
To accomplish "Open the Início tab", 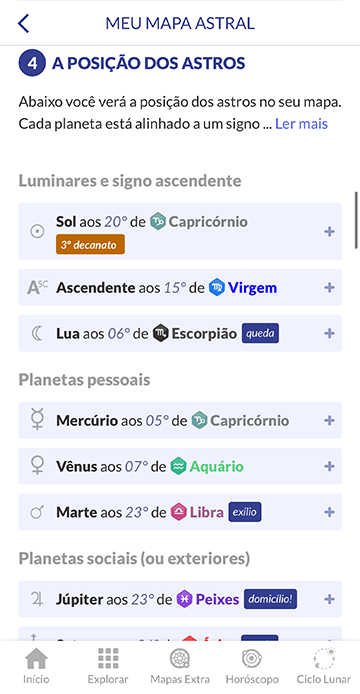I will tap(36, 666).
